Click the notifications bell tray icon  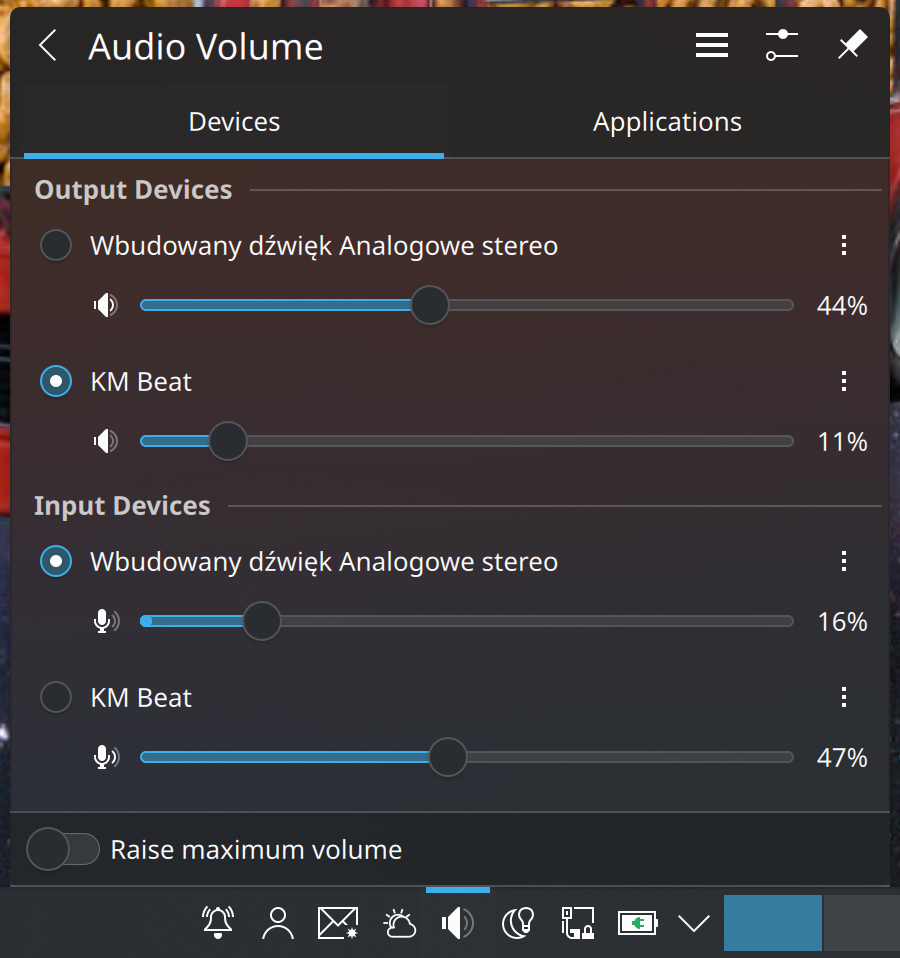pos(218,923)
